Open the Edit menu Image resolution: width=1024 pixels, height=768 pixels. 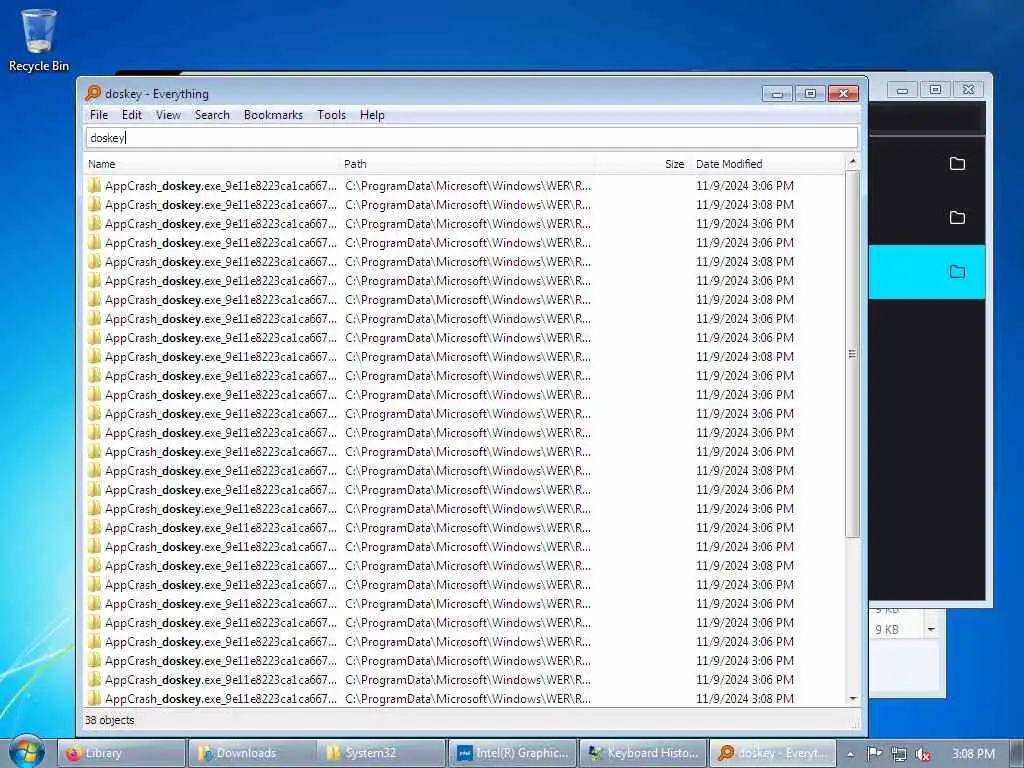(x=131, y=115)
